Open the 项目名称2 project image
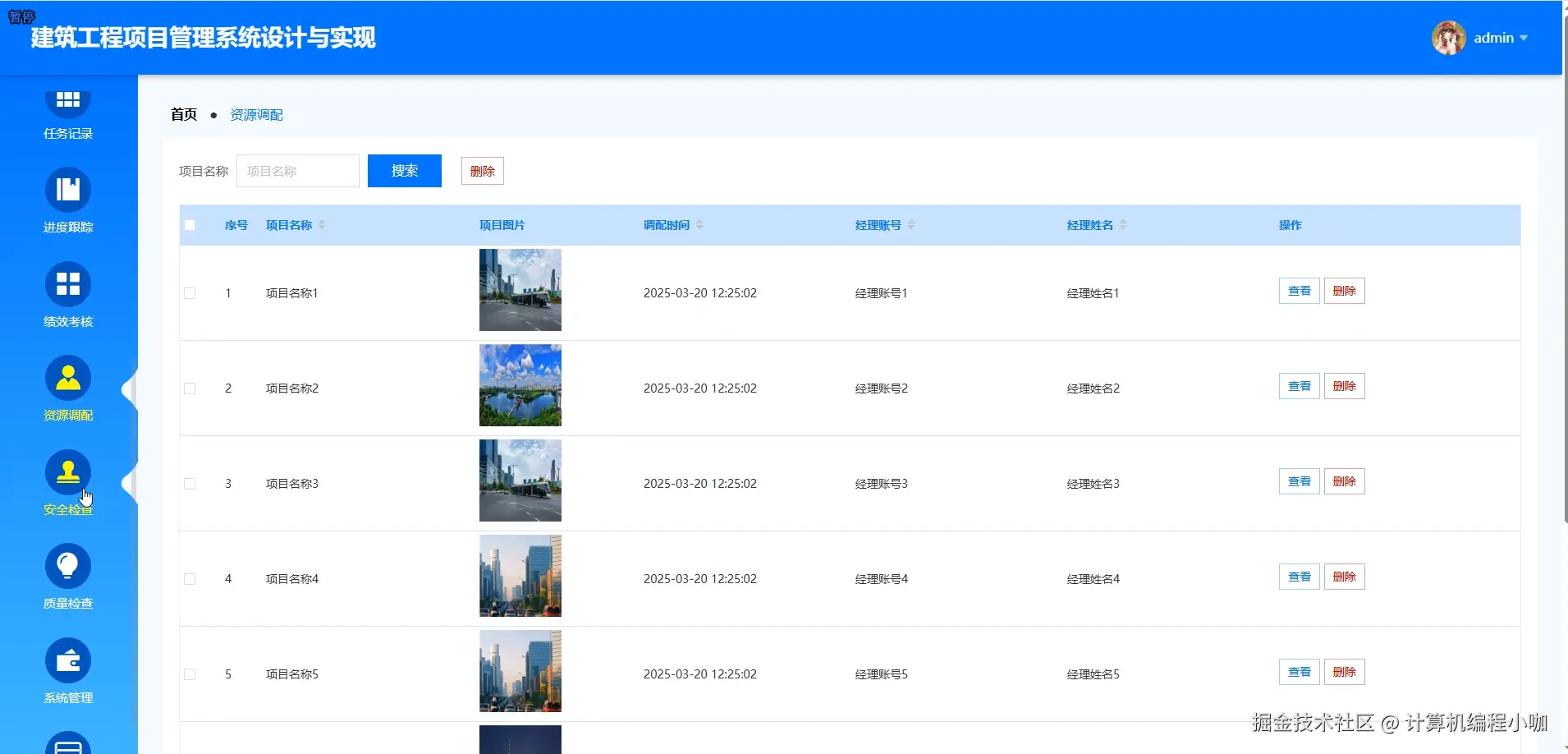 coord(520,385)
